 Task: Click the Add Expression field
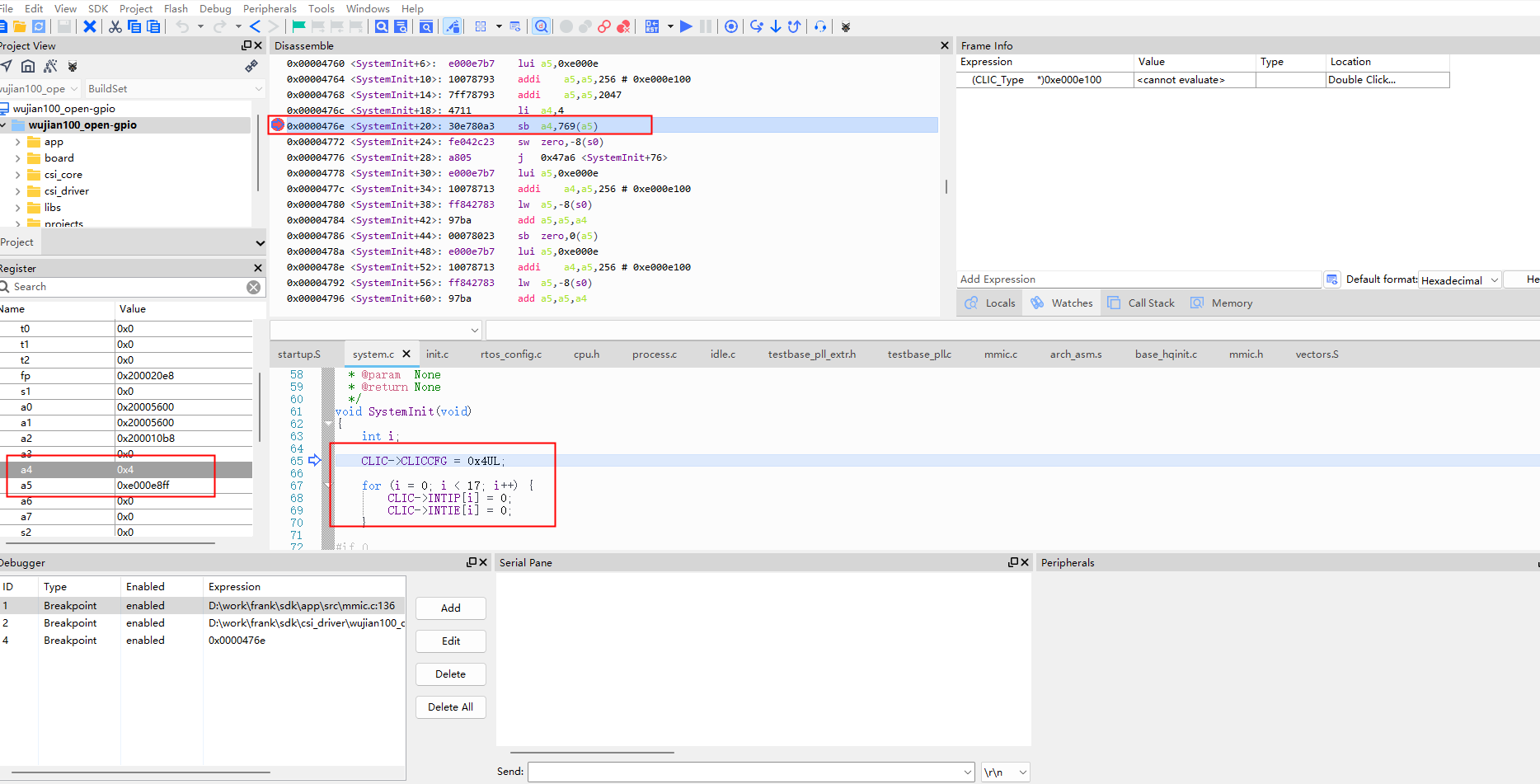pos(1139,279)
